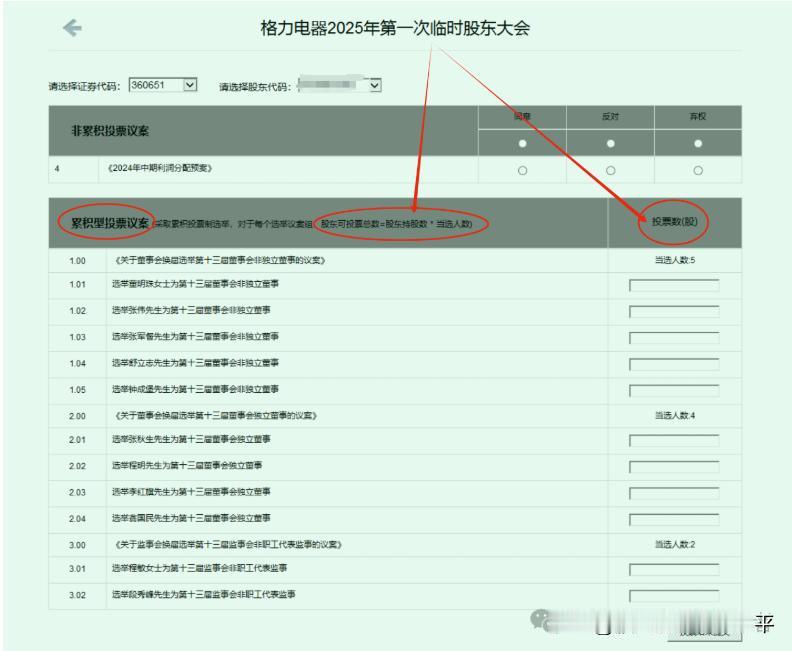This screenshot has height=651, width=792.
Task: Click the 当选人数:4 label
Action: [x=675, y=415]
